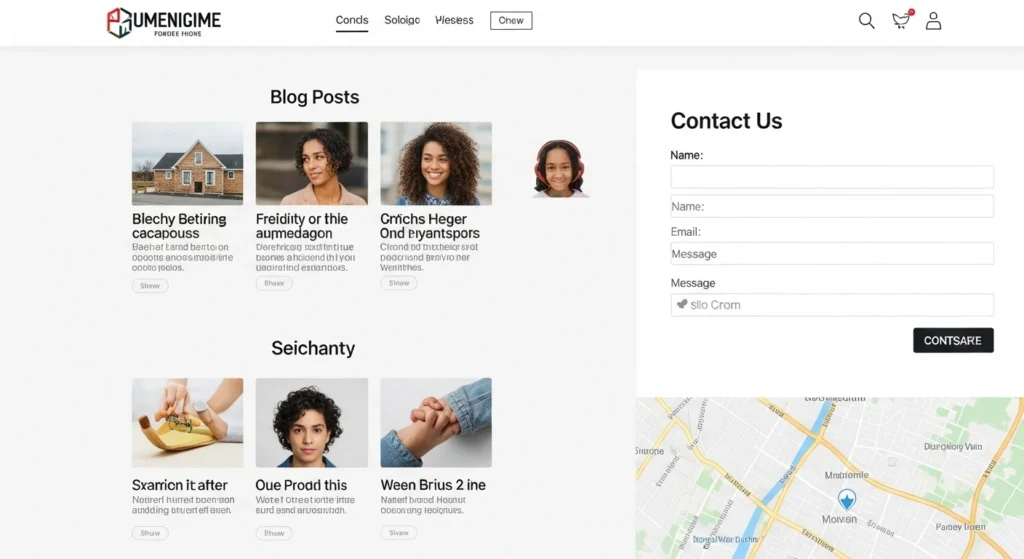Open the holding hands thumbnail
This screenshot has height=559, width=1024.
tap(436, 423)
